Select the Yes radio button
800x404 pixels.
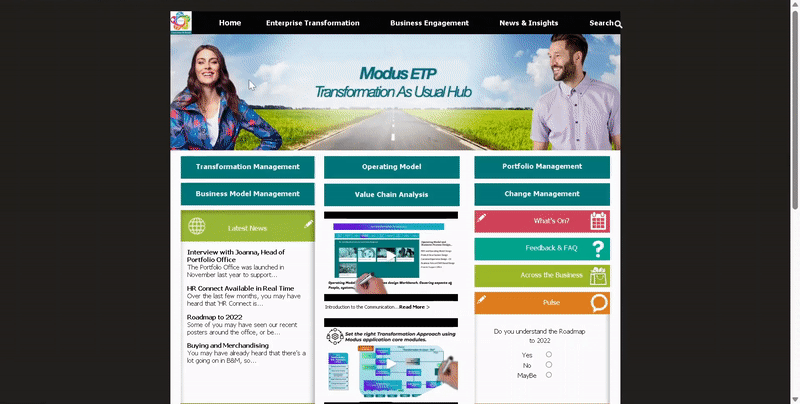(548, 354)
